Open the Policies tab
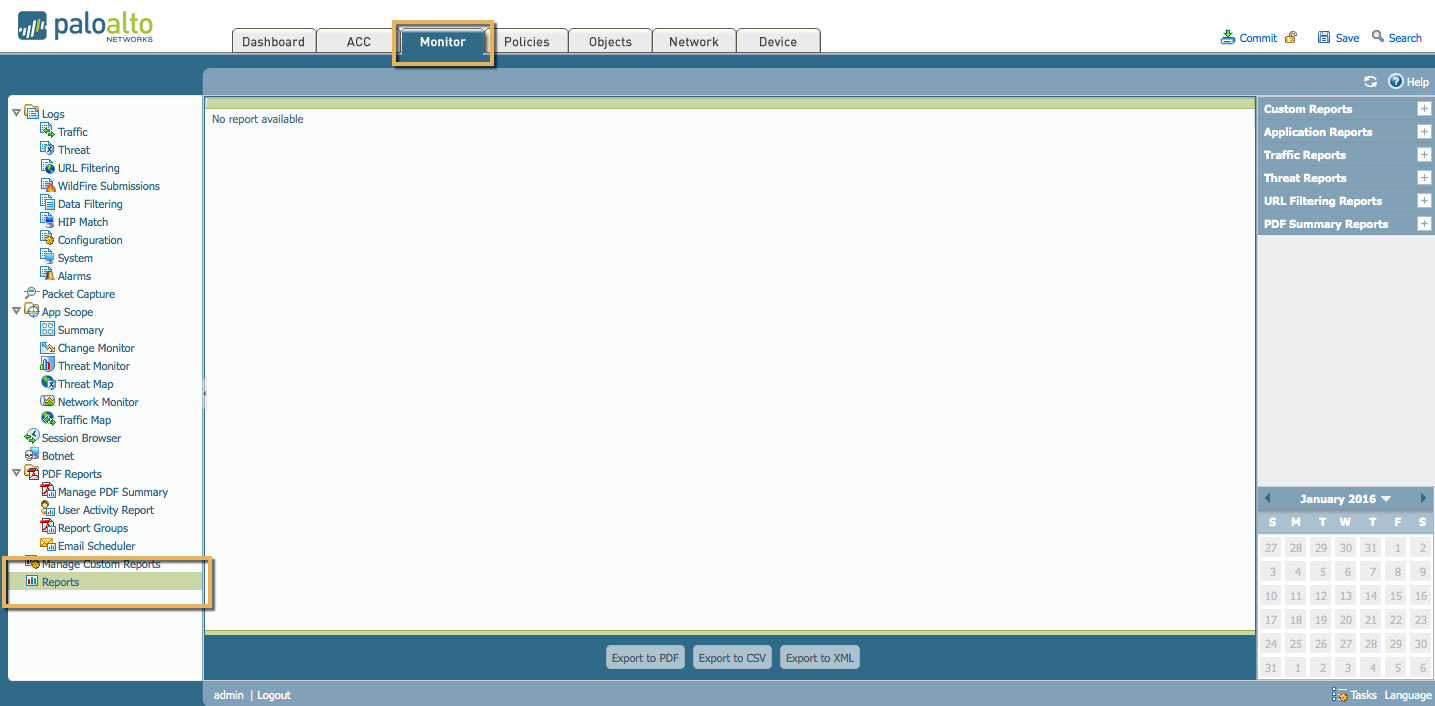Screen dimensions: 1435x706 pos(529,41)
